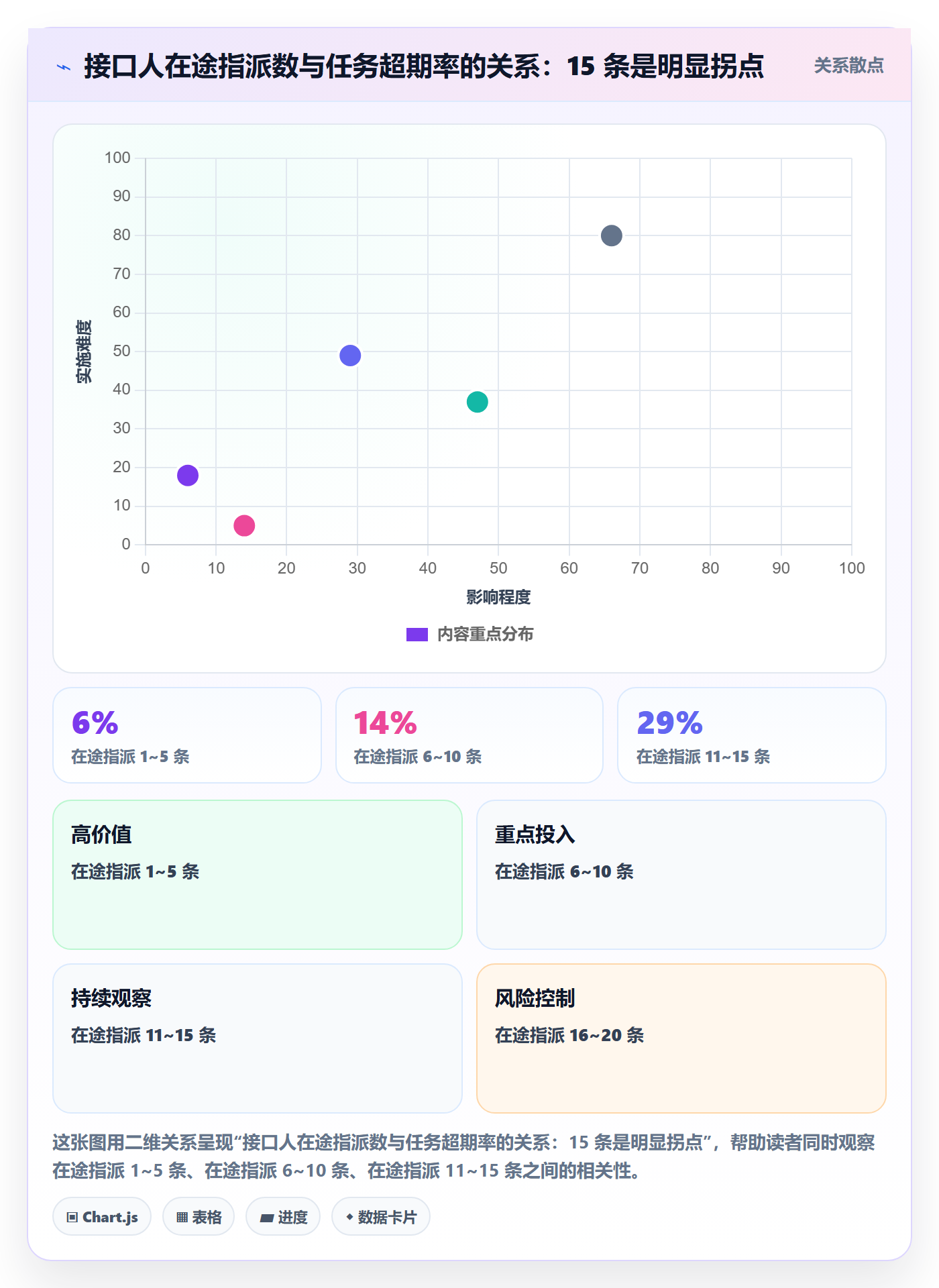Select the teal scatter point near x=47
The width and height of the screenshot is (939, 1288).
tap(477, 402)
